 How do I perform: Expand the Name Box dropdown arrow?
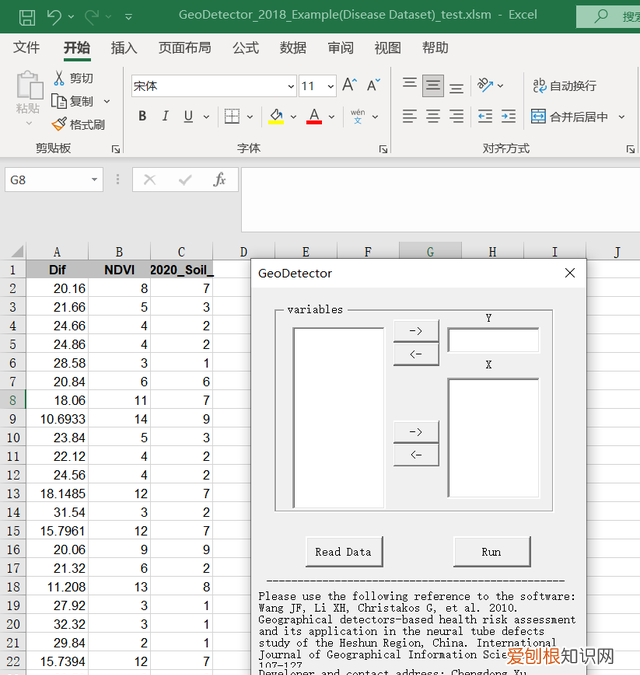coord(95,180)
